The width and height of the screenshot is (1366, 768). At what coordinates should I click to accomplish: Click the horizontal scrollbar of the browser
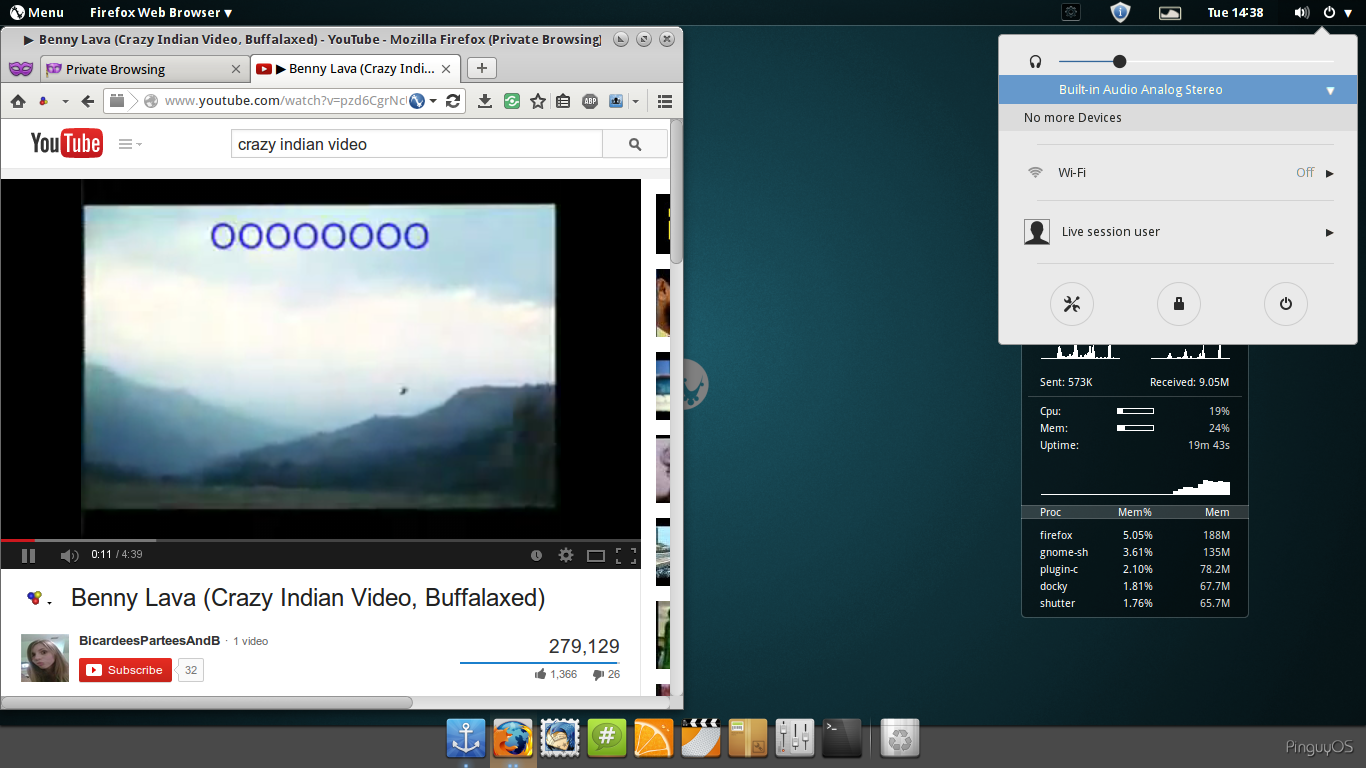207,702
